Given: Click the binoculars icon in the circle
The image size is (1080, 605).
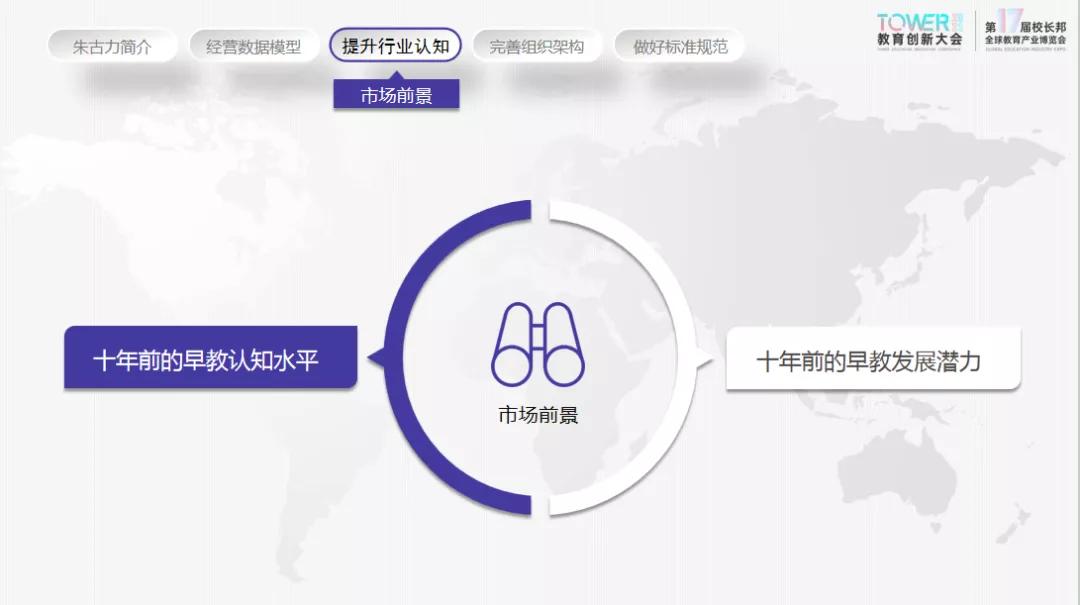Looking at the screenshot, I should pyautogui.click(x=538, y=345).
